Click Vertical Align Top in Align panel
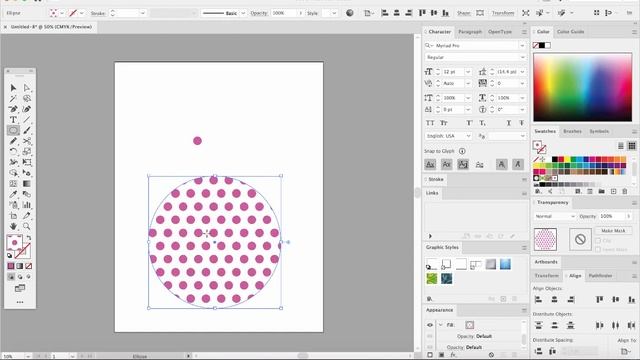The image size is (640, 360). click(x=599, y=300)
